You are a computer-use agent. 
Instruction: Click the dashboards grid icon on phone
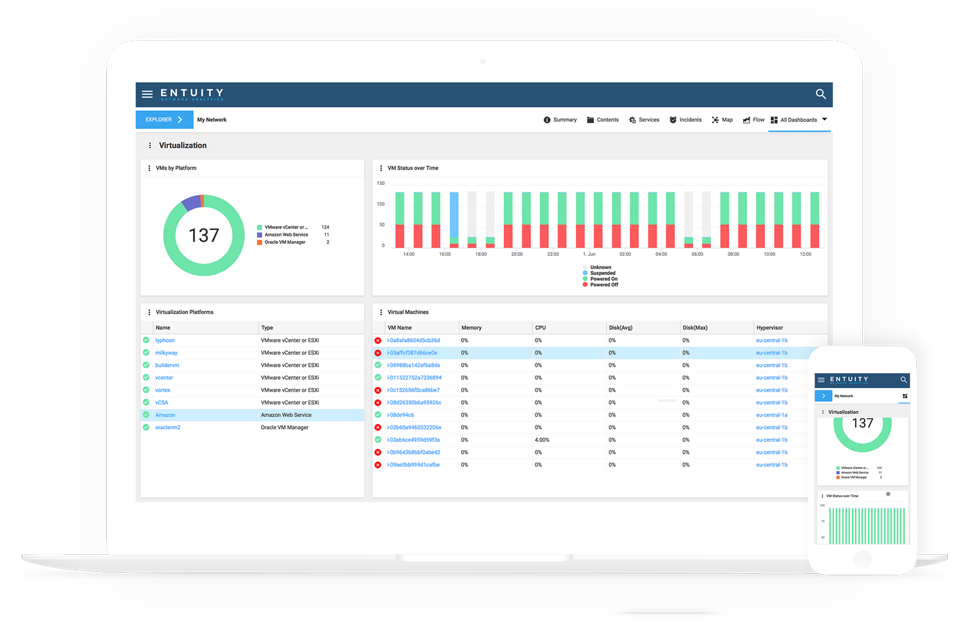coord(905,396)
